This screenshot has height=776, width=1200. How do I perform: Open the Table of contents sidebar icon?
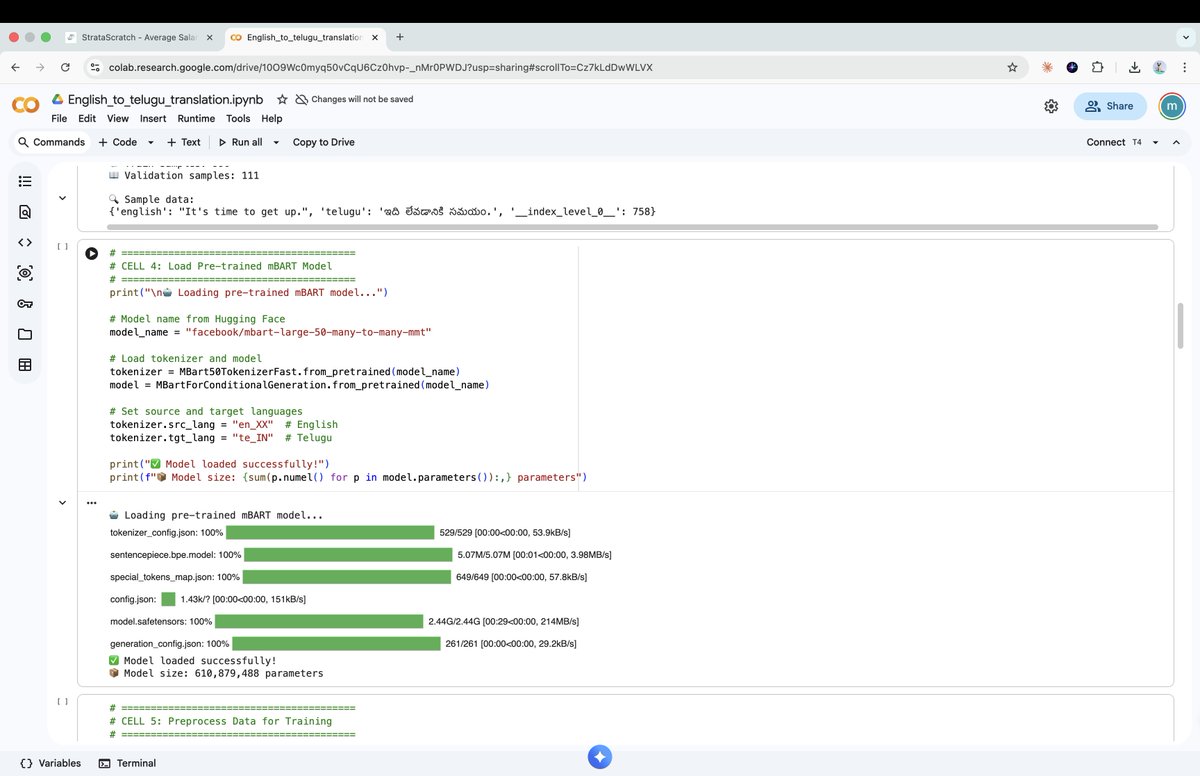pos(25,181)
